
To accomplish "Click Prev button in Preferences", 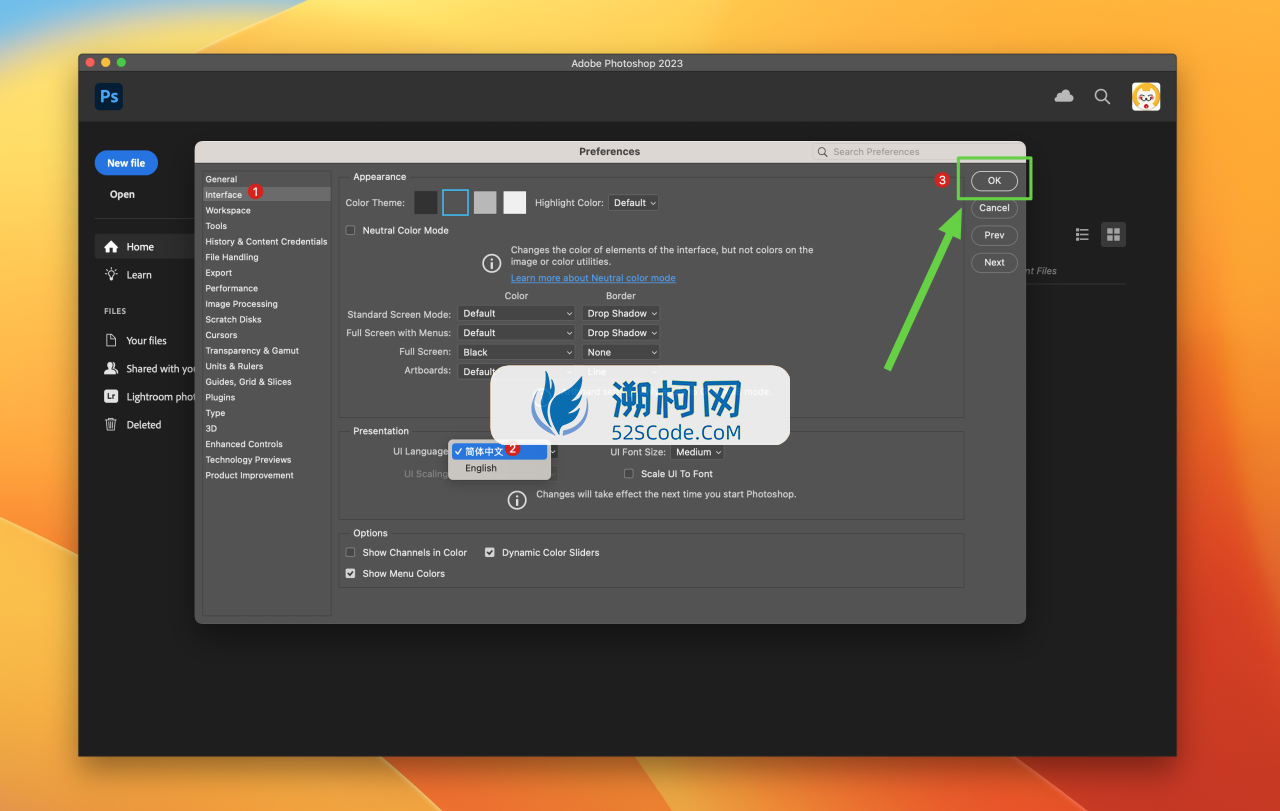I will tap(994, 235).
